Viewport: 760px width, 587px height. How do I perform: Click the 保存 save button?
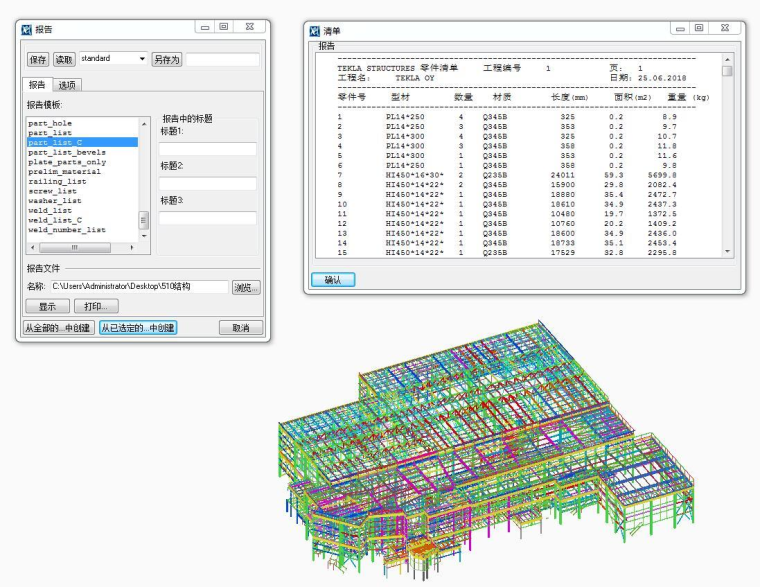click(x=38, y=60)
